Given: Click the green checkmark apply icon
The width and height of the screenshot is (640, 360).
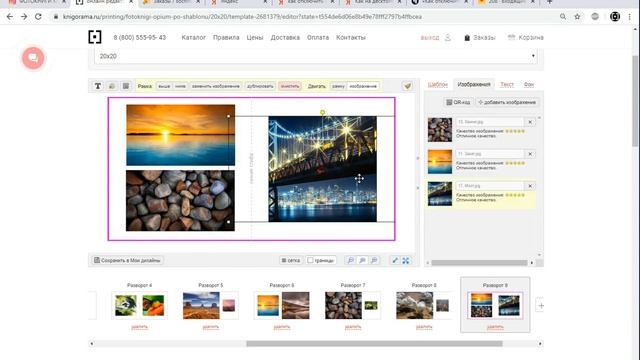Looking at the screenshot, I should pyautogui.click(x=407, y=86).
